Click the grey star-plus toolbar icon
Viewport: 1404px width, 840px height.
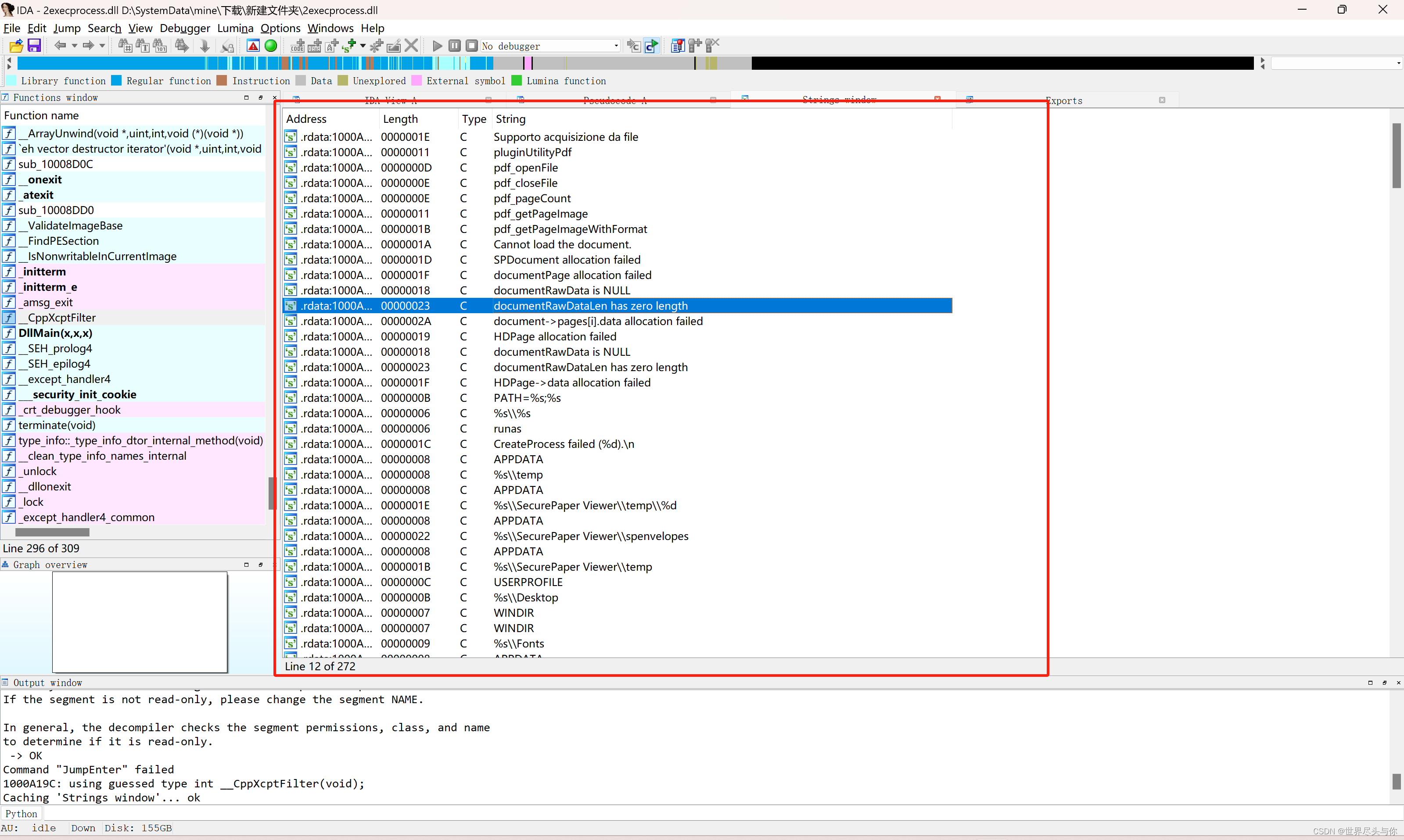point(376,46)
